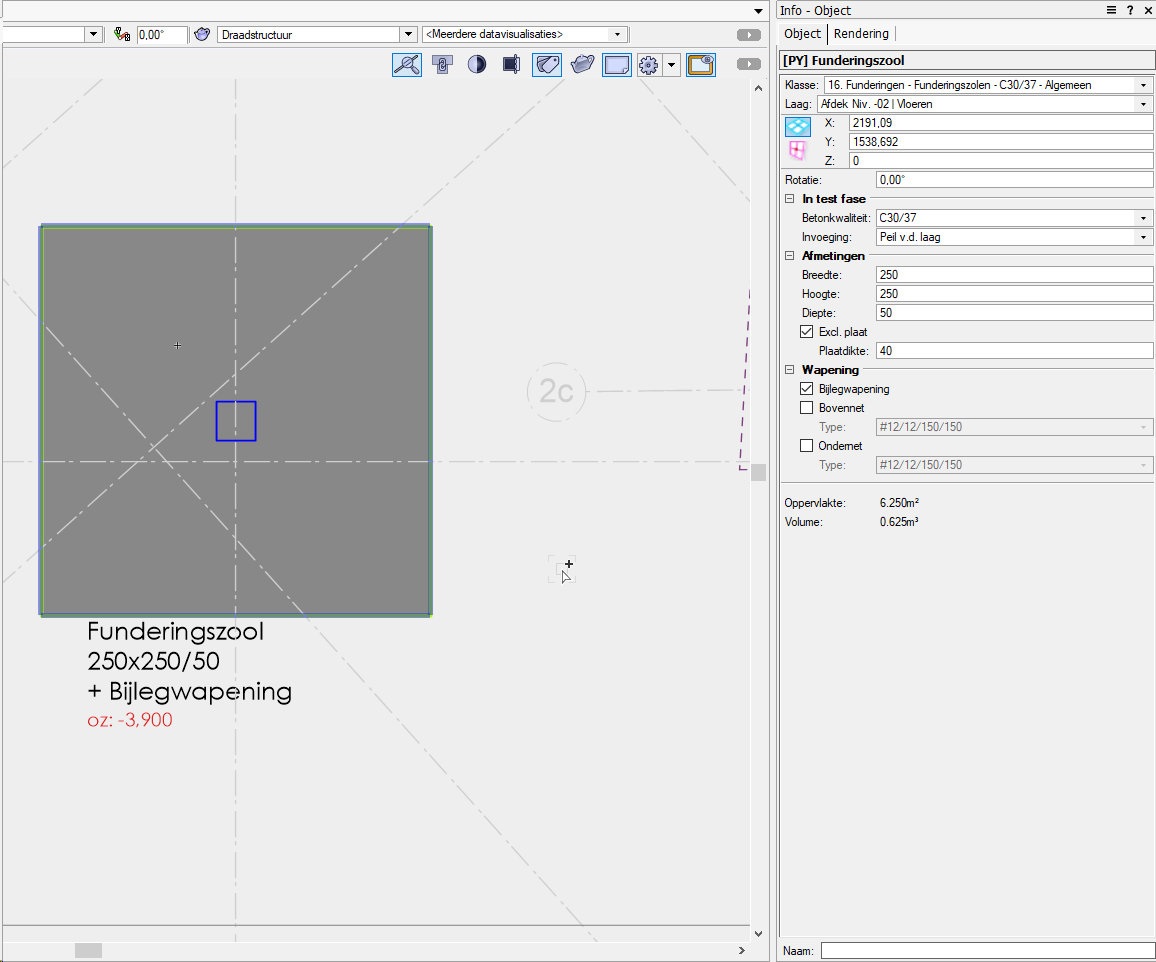This screenshot has width=1156, height=962.
Task: Click the horizontal scrollbar thumb below the drawing
Action: [88, 950]
